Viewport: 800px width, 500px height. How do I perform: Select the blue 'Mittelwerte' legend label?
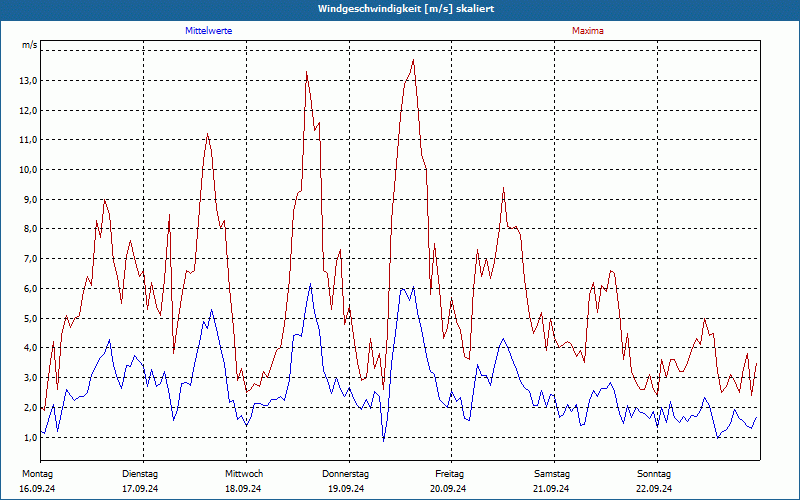tap(209, 31)
